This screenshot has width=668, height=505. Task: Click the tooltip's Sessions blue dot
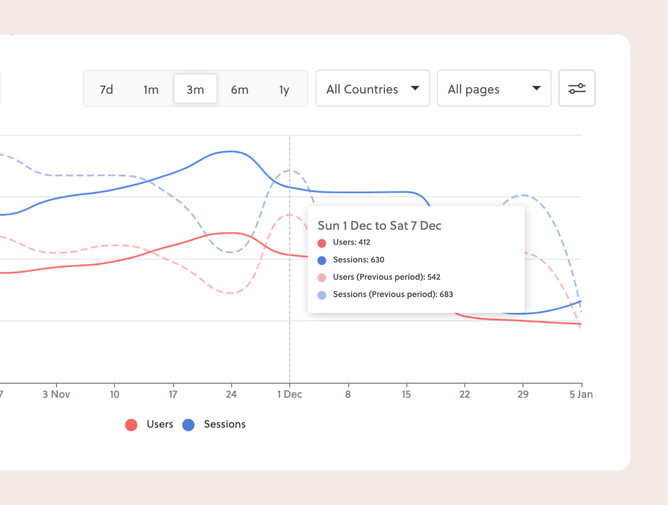[x=322, y=260]
